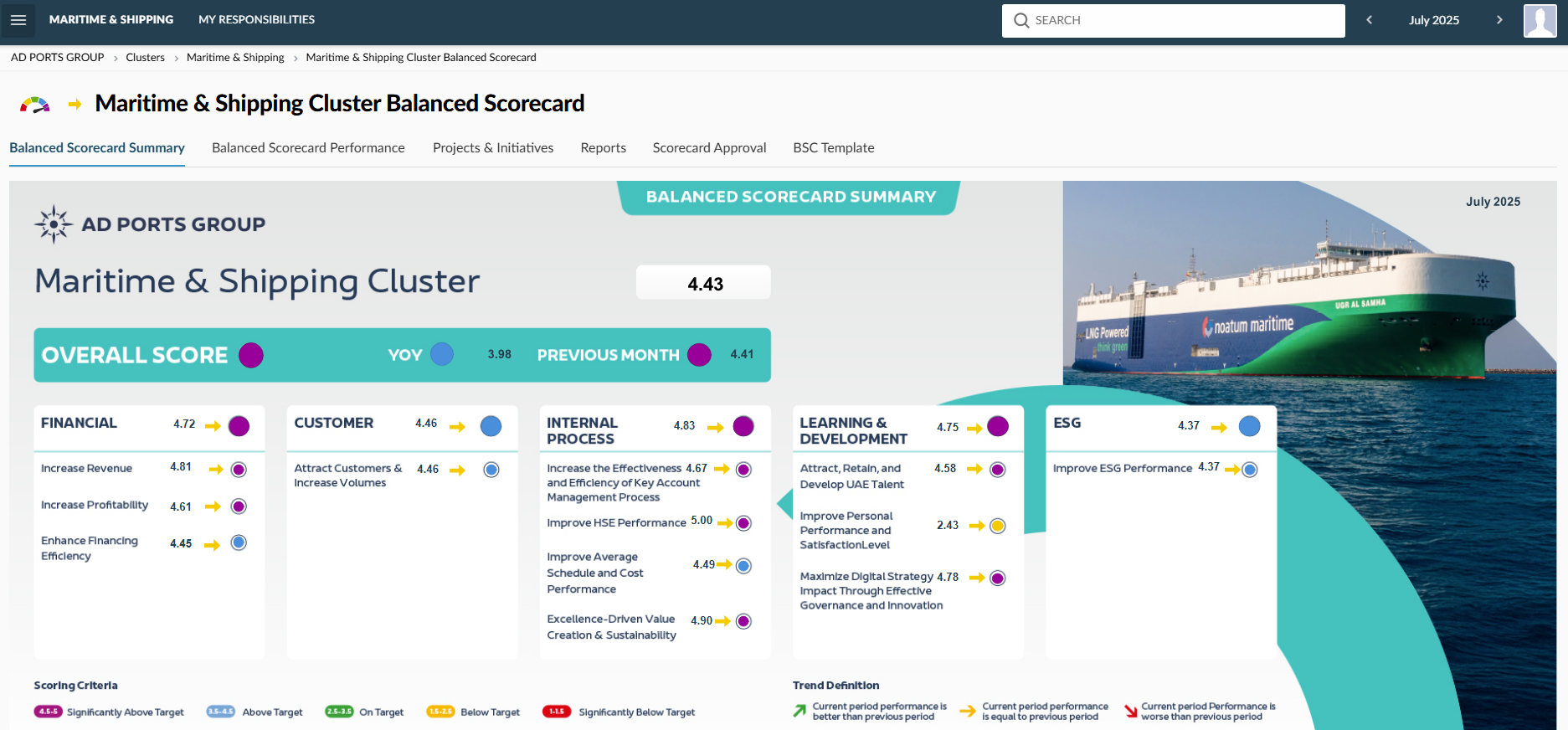This screenshot has width=1568, height=730.
Task: Navigate to AD PORTS GROUP breadcrumb
Action: [x=58, y=57]
